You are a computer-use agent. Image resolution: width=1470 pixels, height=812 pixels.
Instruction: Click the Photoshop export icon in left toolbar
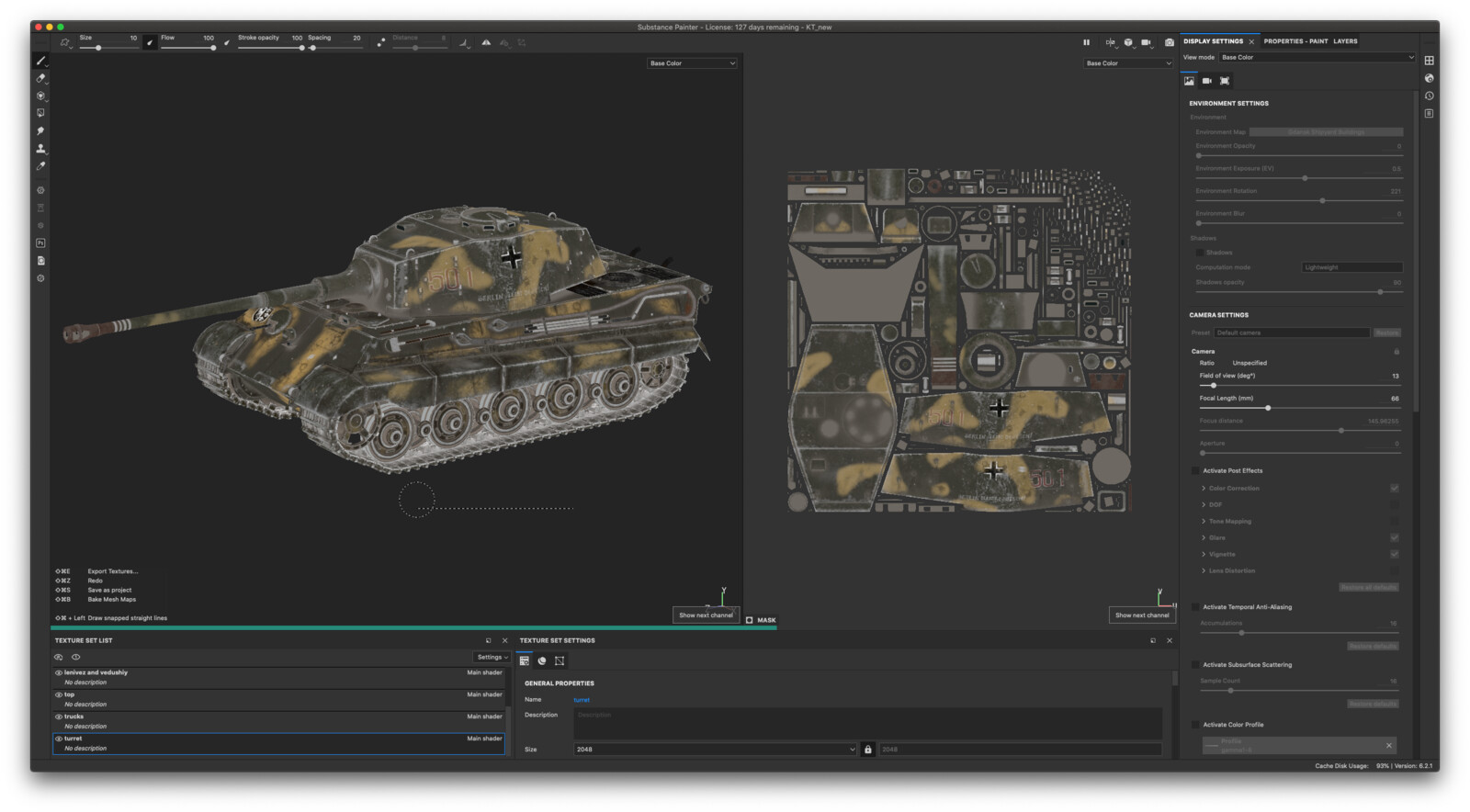point(40,243)
